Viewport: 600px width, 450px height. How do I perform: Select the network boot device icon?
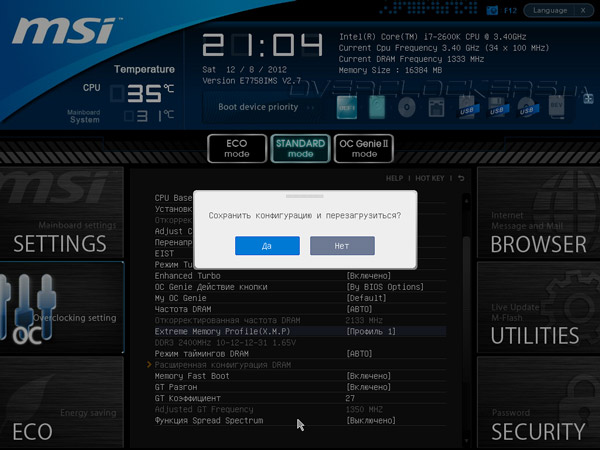436,108
